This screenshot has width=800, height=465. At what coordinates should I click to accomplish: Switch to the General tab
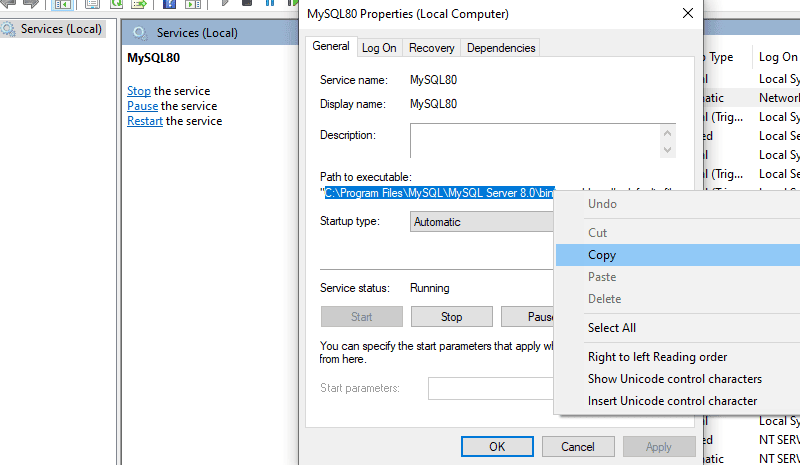tap(331, 46)
